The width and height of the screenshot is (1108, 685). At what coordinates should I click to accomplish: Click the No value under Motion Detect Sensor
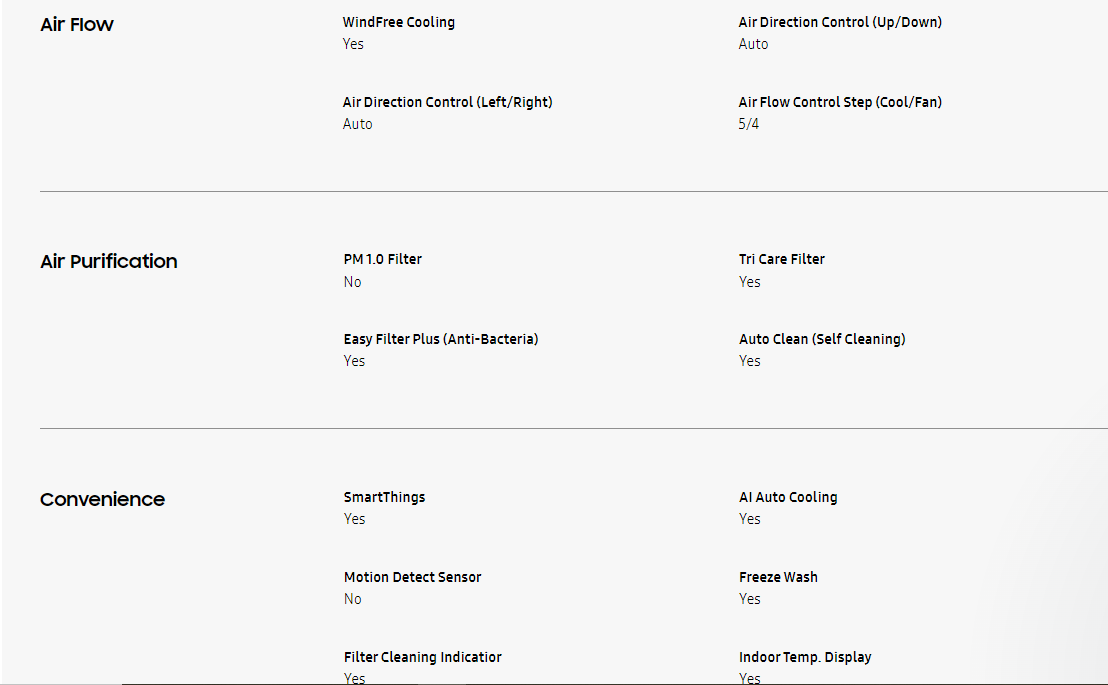pos(352,599)
